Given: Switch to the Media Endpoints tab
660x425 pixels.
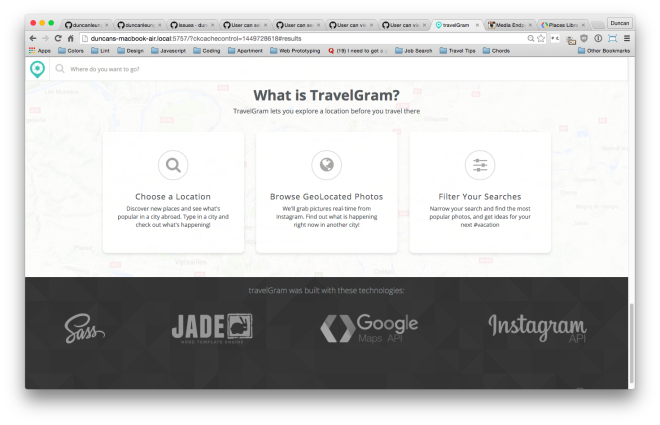Looking at the screenshot, I should (x=508, y=25).
